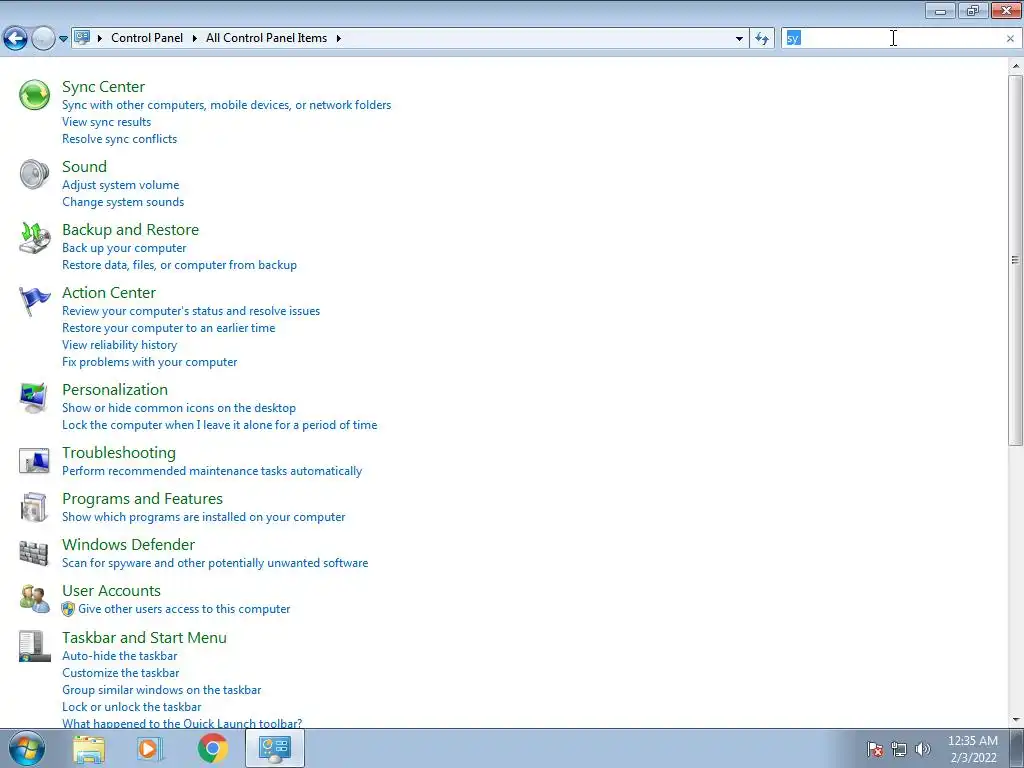The image size is (1024, 768).
Task: Select the Control Panel breadcrumb
Action: click(x=147, y=38)
